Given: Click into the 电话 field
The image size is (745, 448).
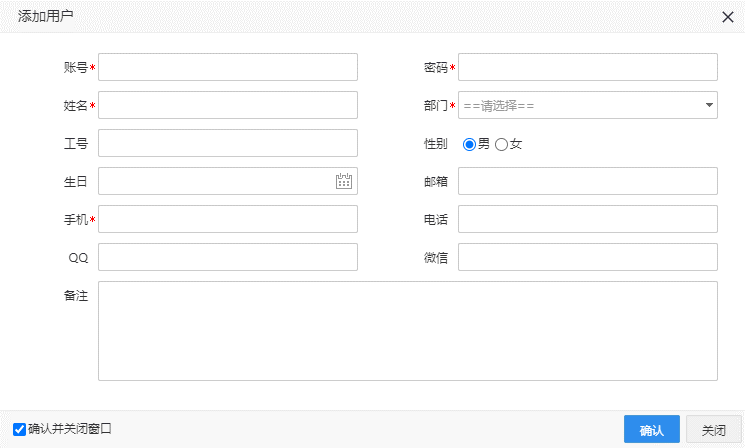Looking at the screenshot, I should pyautogui.click(x=588, y=219).
